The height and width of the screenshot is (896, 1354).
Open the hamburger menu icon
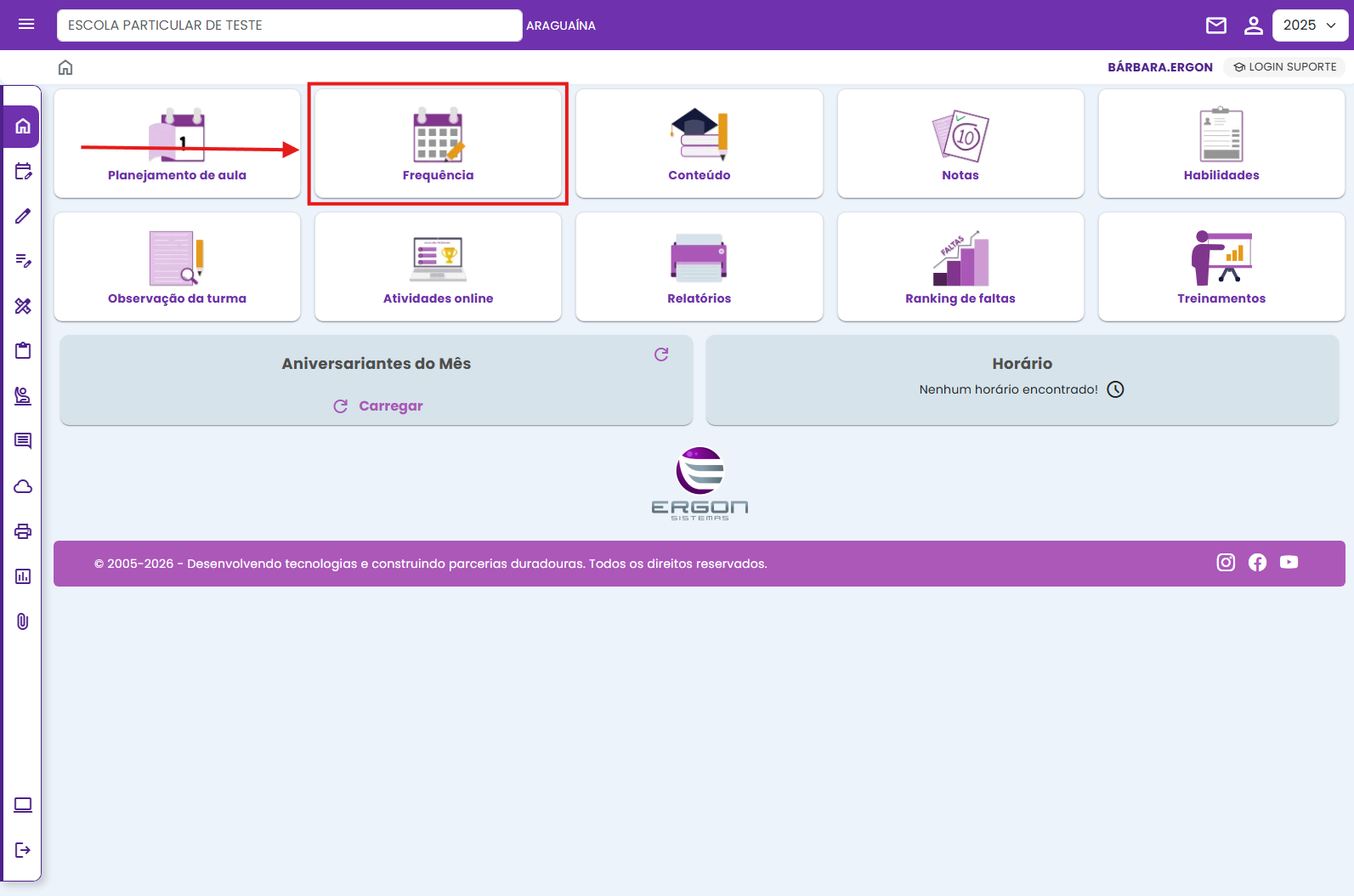(x=26, y=25)
